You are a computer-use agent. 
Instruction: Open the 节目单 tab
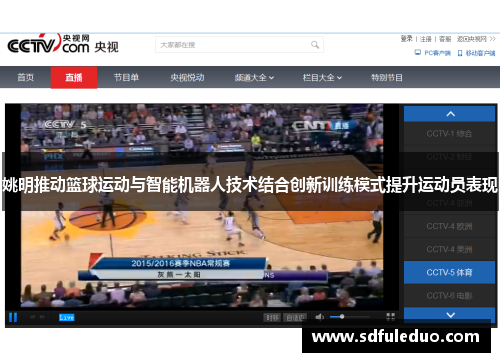click(126, 78)
